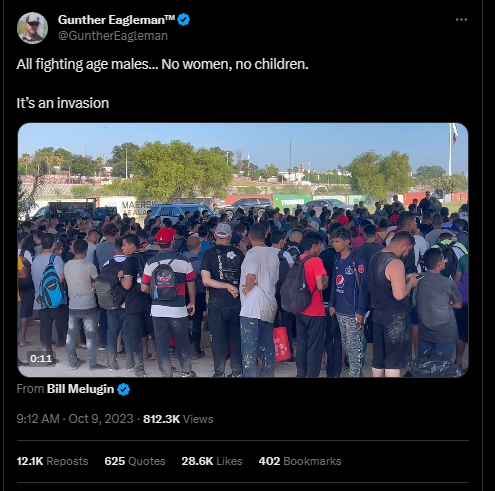Show the 12.1K Reposts list
The height and width of the screenshot is (491, 495).
[52, 461]
